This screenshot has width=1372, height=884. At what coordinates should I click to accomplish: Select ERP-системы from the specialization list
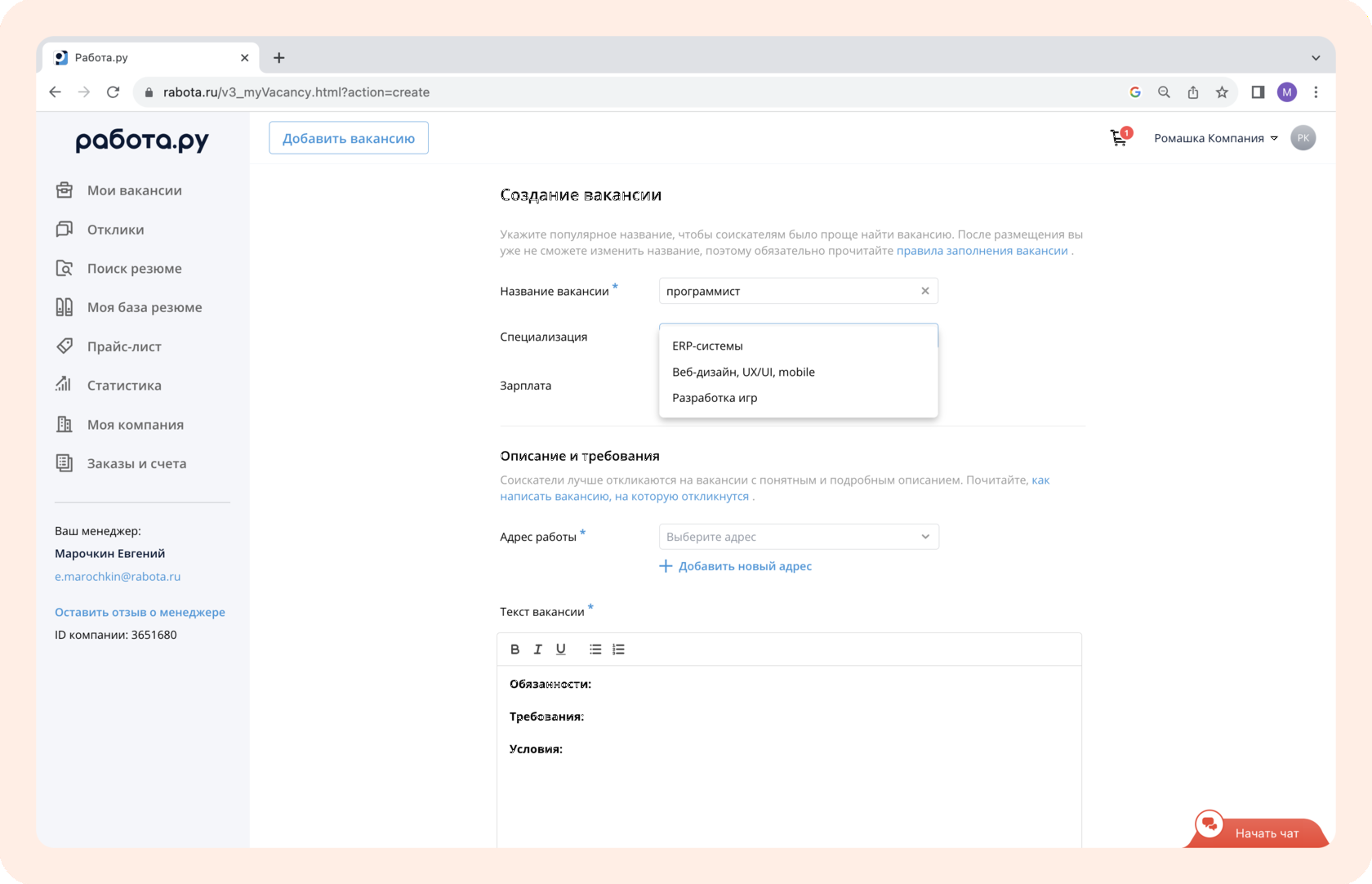[799, 346]
